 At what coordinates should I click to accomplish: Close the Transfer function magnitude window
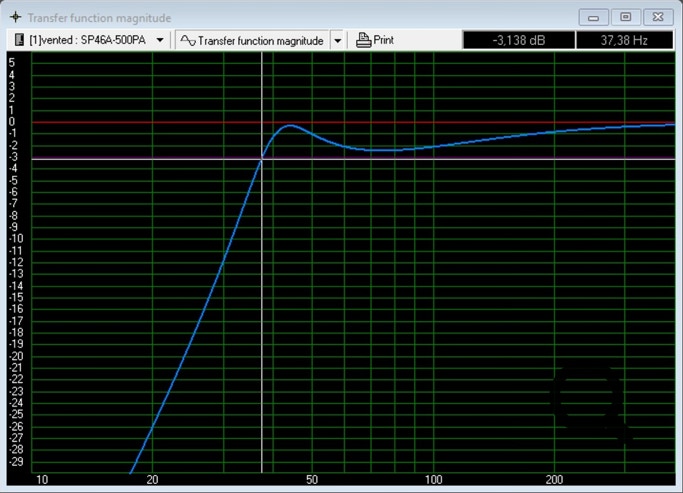pyautogui.click(x=657, y=17)
